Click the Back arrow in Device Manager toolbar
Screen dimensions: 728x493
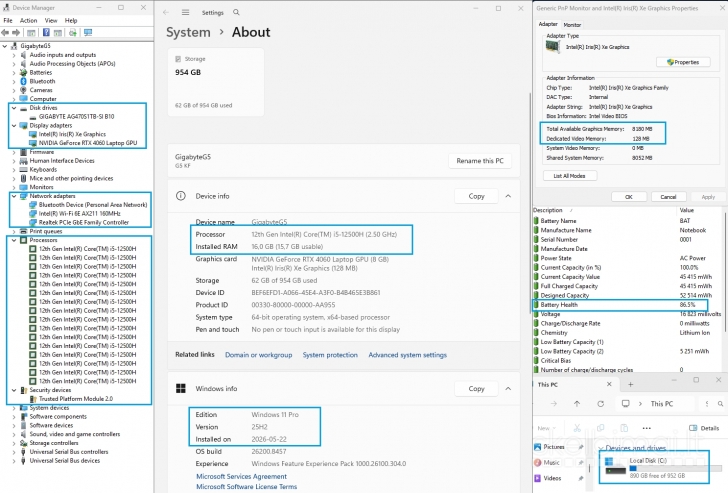click(5, 32)
